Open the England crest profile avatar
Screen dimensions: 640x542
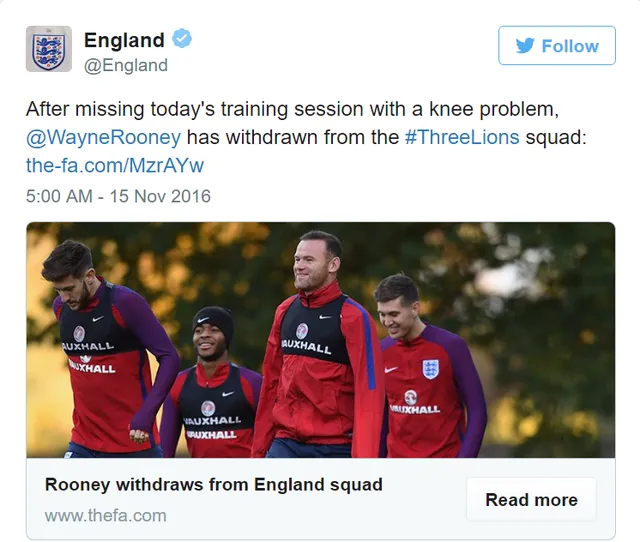pos(49,49)
